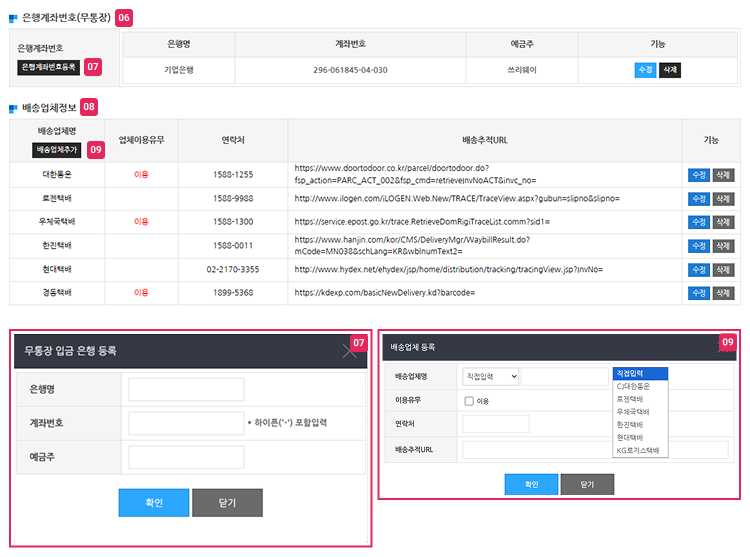The image size is (750, 557).
Task: Confirm courier registration with 확인
Action: 531,484
